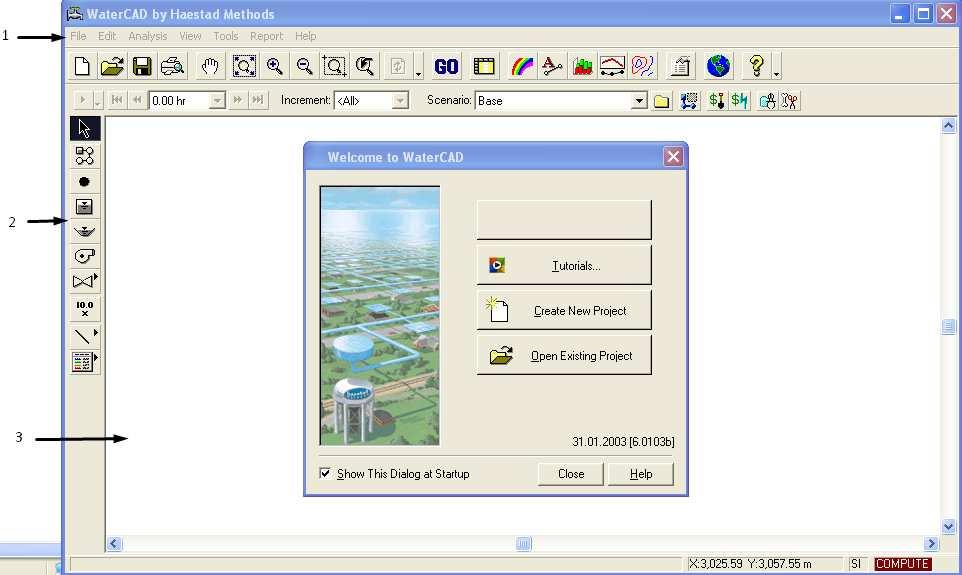Click the Zoom Out magnifier
Viewport: 962px width, 575px height.
(x=304, y=66)
